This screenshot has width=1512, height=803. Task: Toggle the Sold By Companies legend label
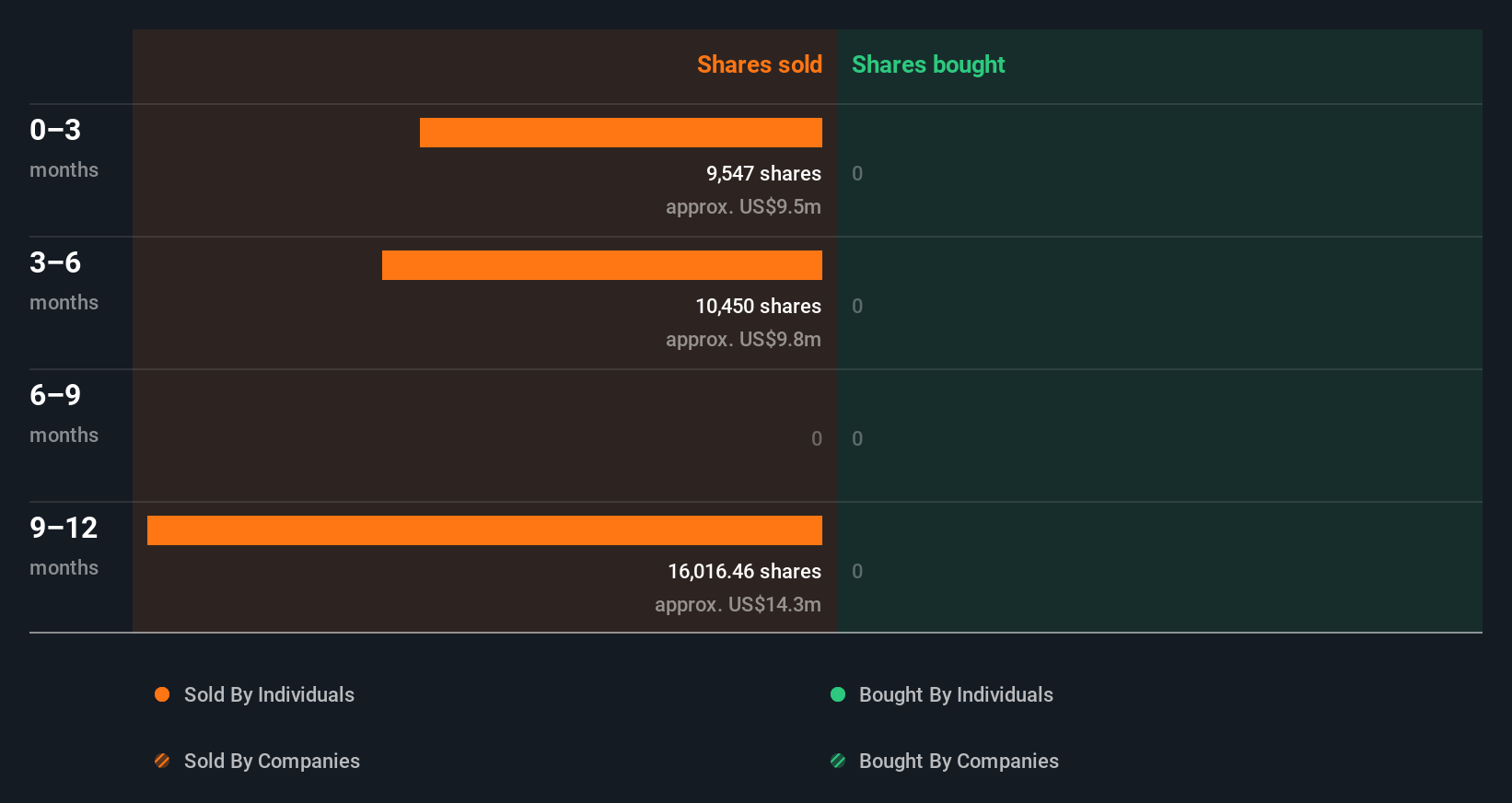pyautogui.click(x=272, y=761)
